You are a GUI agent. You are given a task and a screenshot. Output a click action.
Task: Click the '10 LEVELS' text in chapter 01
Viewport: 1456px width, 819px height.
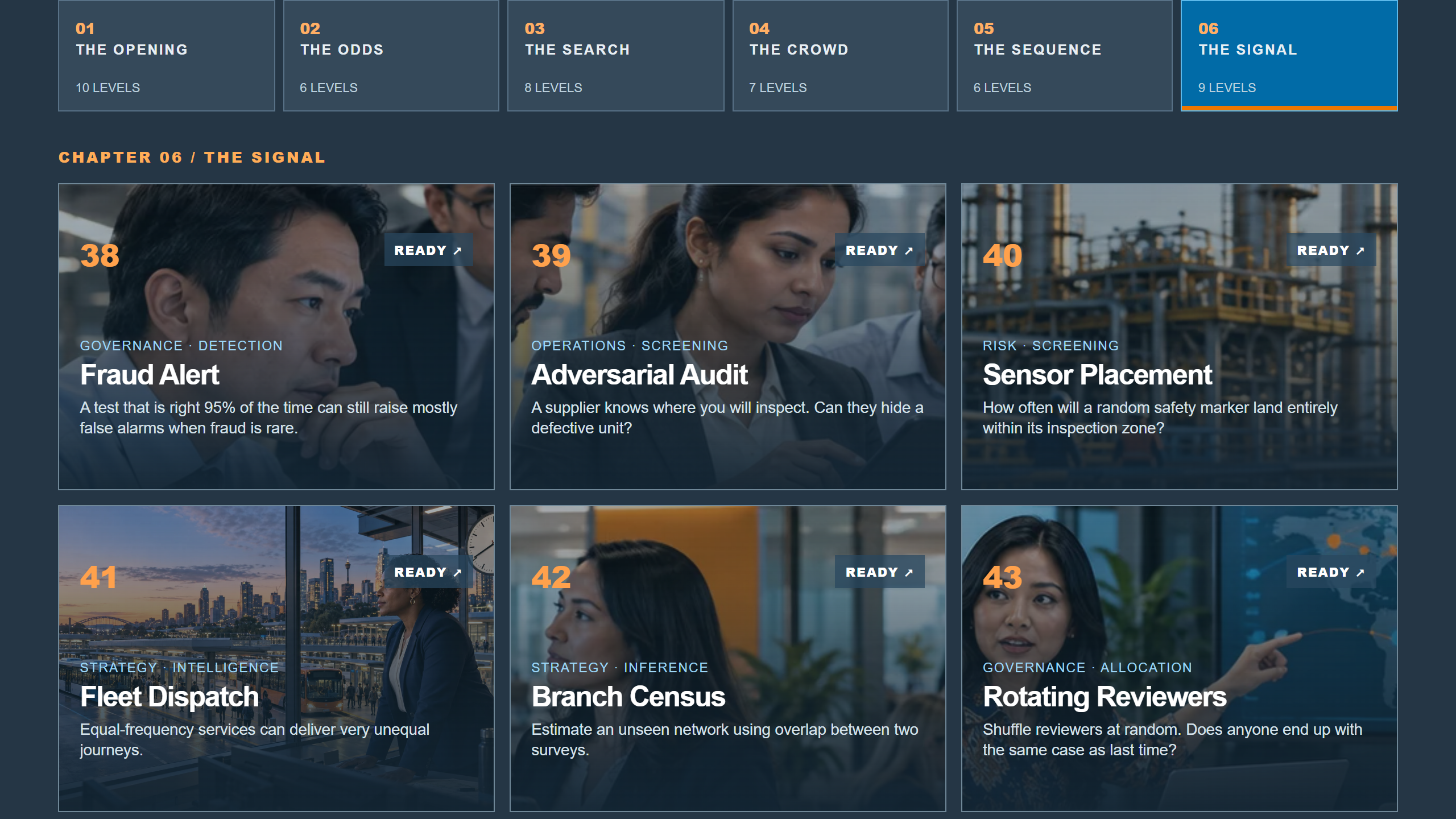click(108, 88)
